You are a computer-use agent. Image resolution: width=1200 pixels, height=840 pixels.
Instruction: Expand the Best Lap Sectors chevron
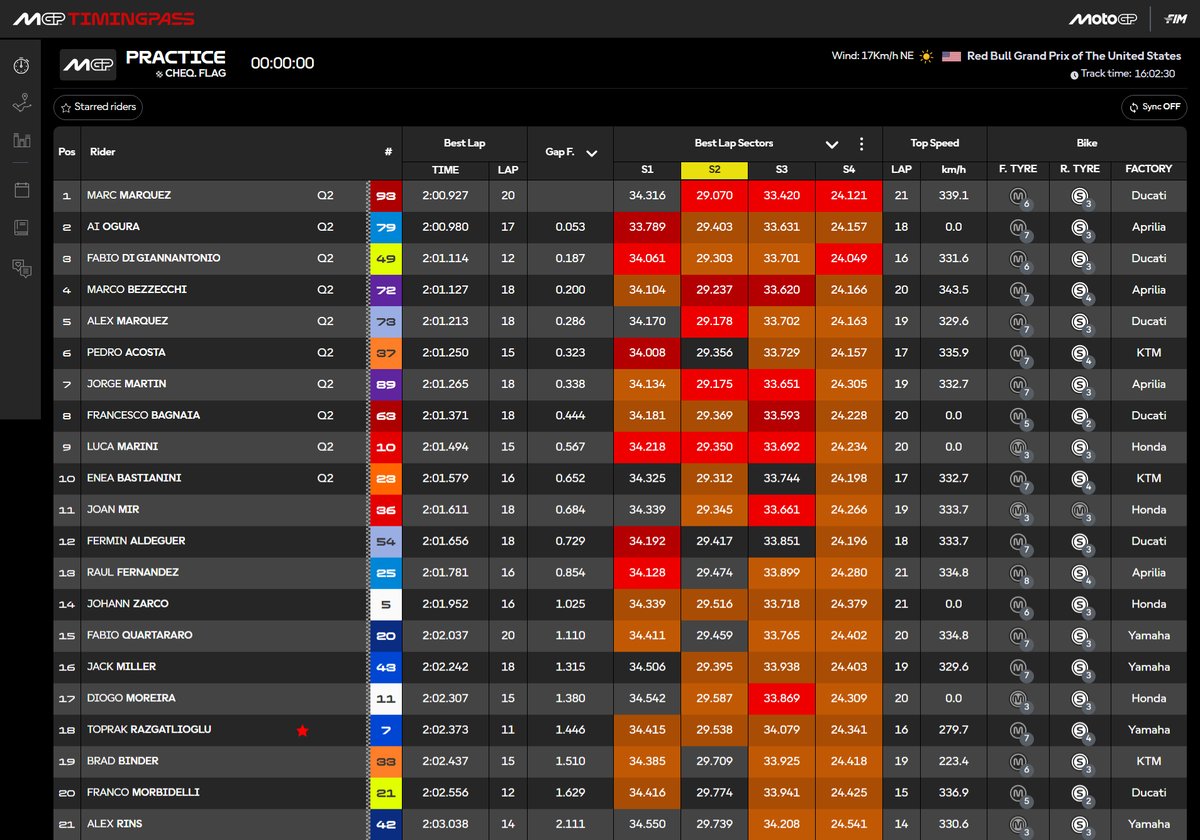click(832, 144)
